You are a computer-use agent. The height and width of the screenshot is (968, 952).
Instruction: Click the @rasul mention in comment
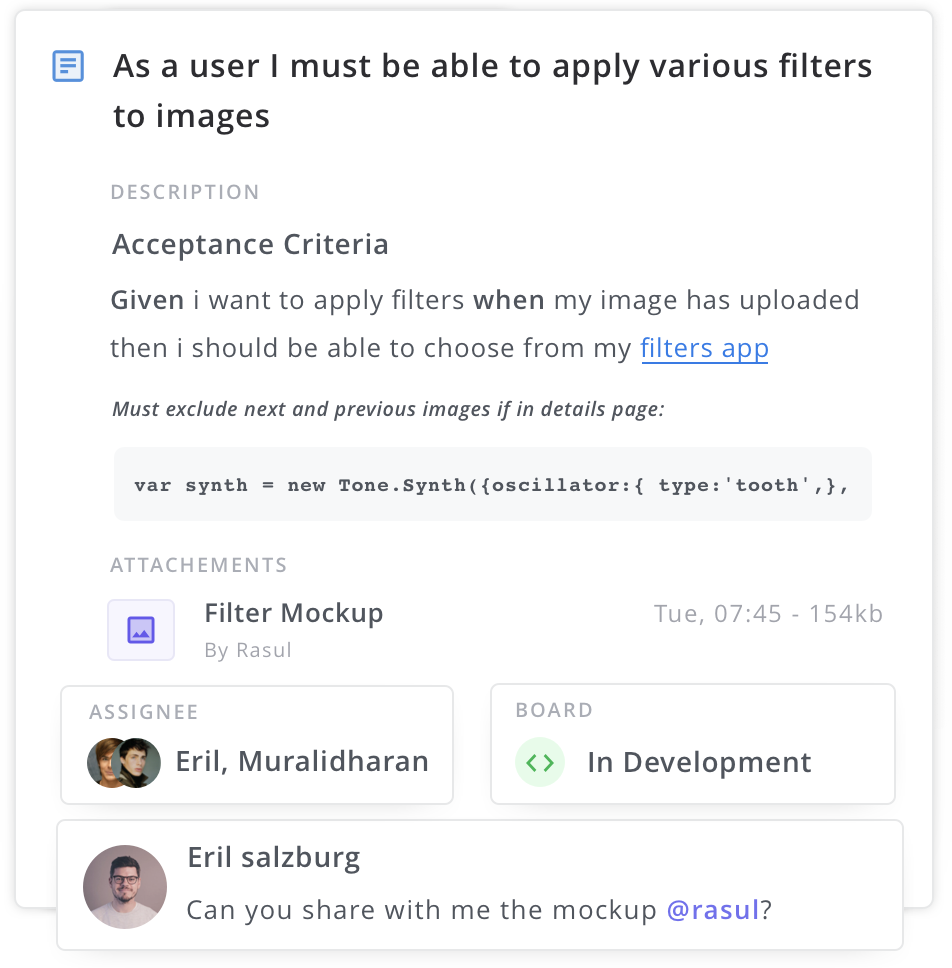tap(712, 910)
